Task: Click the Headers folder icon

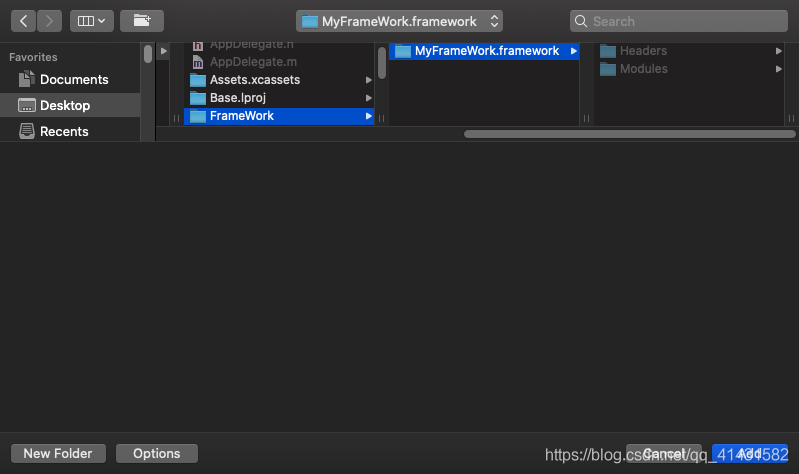Action: [x=607, y=51]
